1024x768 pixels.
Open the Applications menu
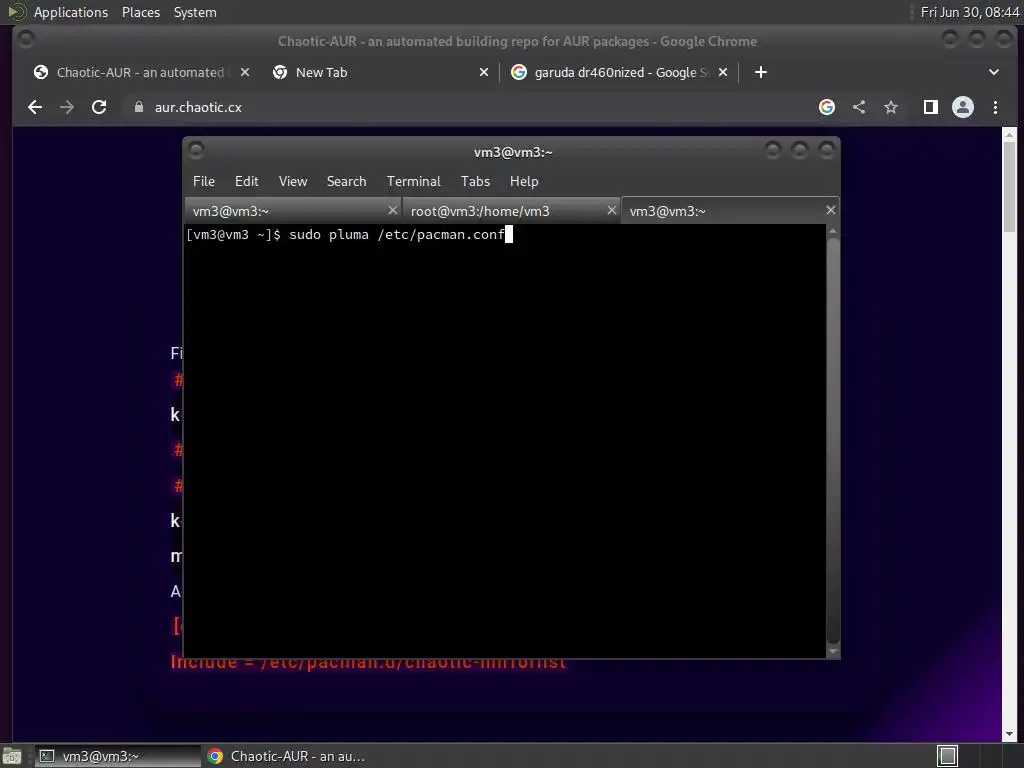71,12
